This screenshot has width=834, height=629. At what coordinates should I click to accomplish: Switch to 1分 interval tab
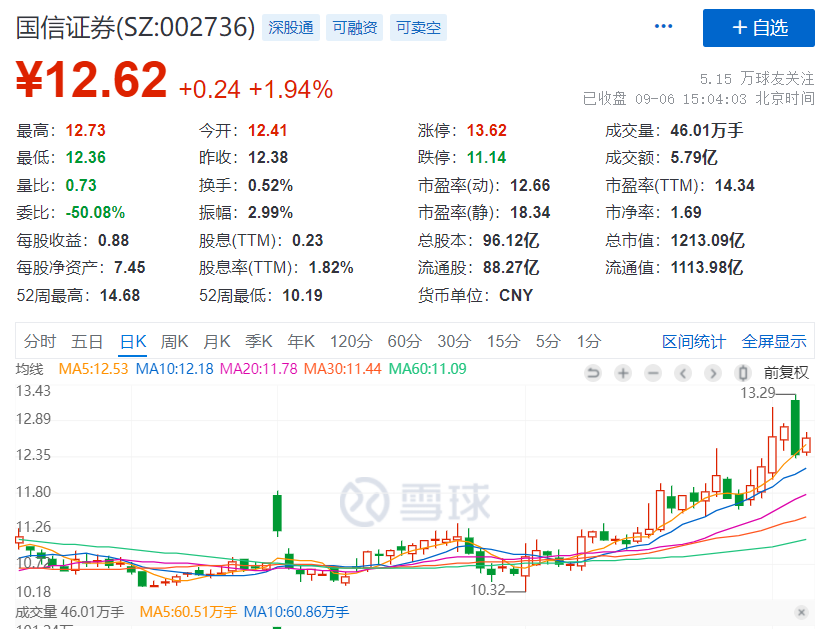click(589, 341)
